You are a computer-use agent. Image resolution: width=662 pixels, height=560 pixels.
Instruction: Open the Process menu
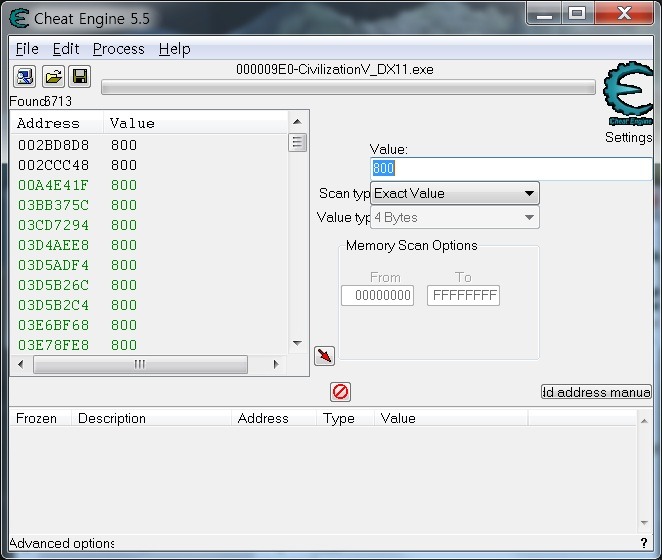[x=119, y=49]
